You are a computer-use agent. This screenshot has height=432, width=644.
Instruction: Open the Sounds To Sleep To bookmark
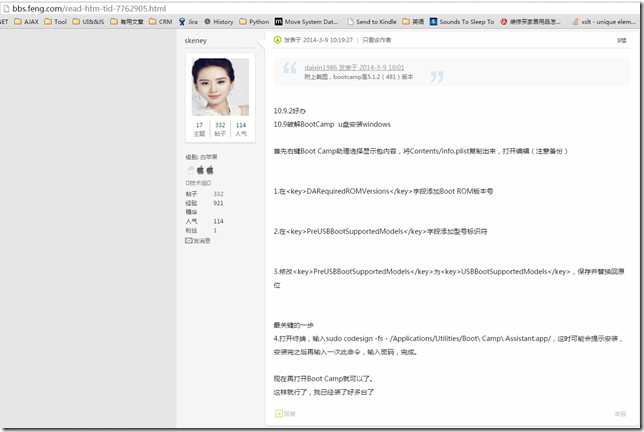coord(462,21)
